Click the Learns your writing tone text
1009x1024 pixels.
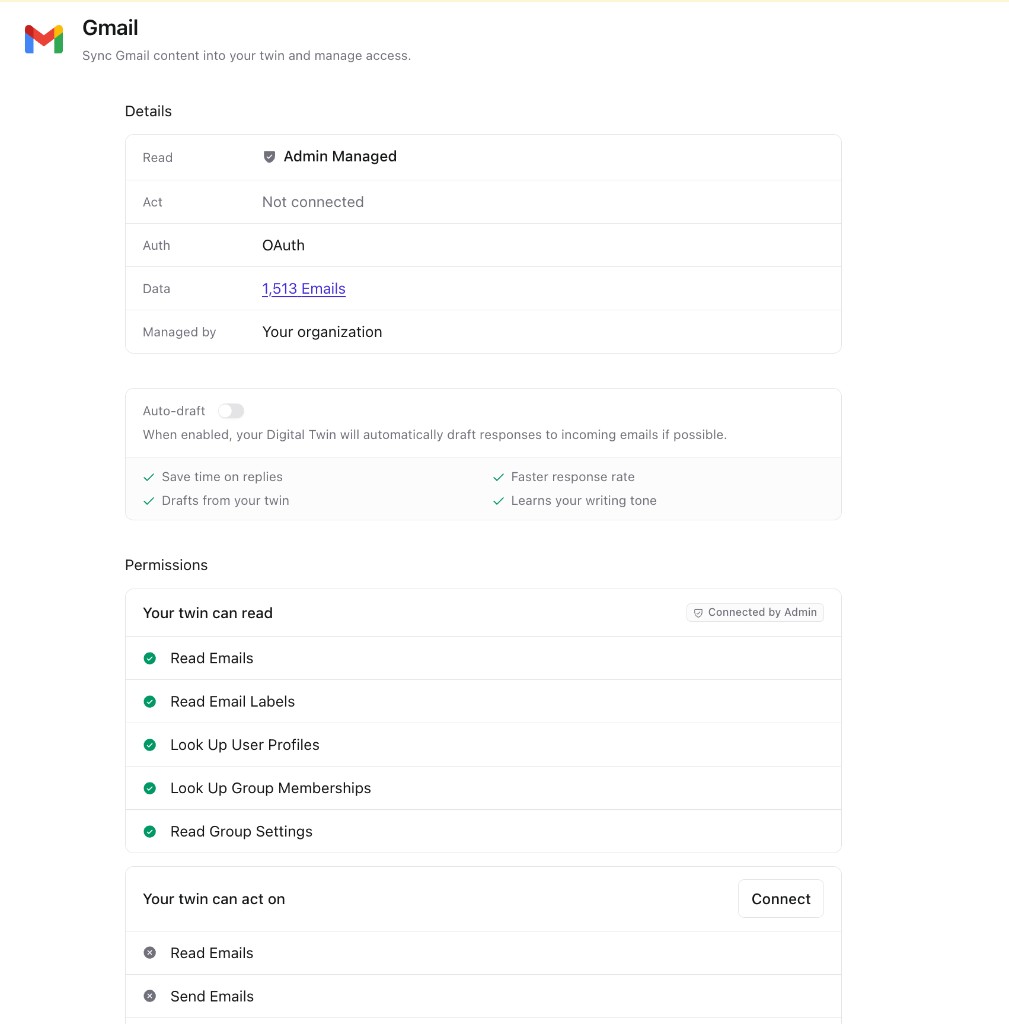click(584, 501)
